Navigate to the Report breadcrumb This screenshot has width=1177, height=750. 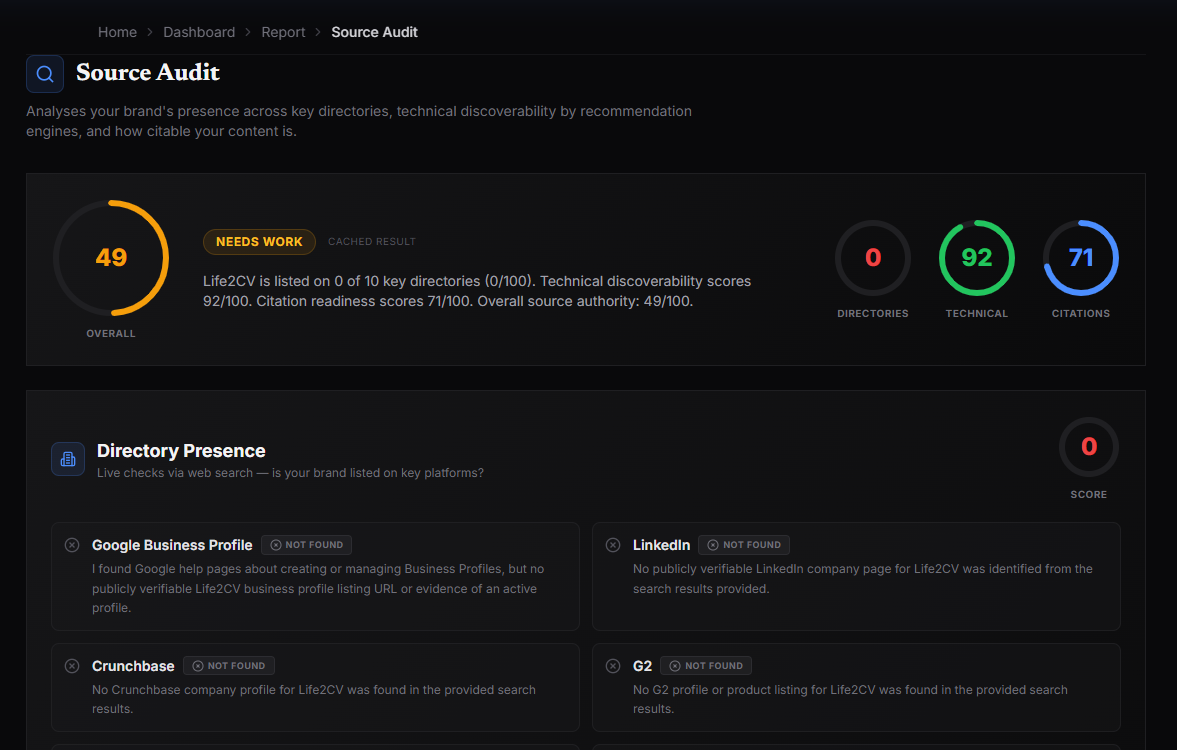(283, 32)
